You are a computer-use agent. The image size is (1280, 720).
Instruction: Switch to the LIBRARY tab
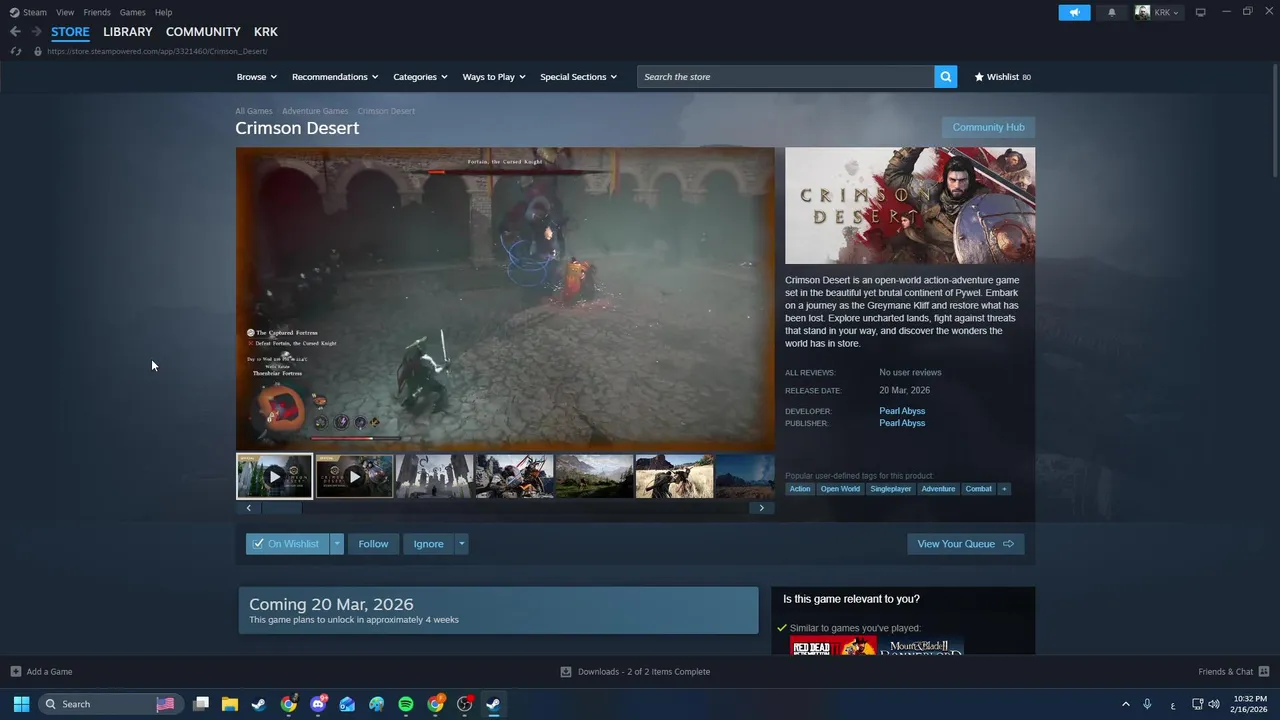click(128, 32)
